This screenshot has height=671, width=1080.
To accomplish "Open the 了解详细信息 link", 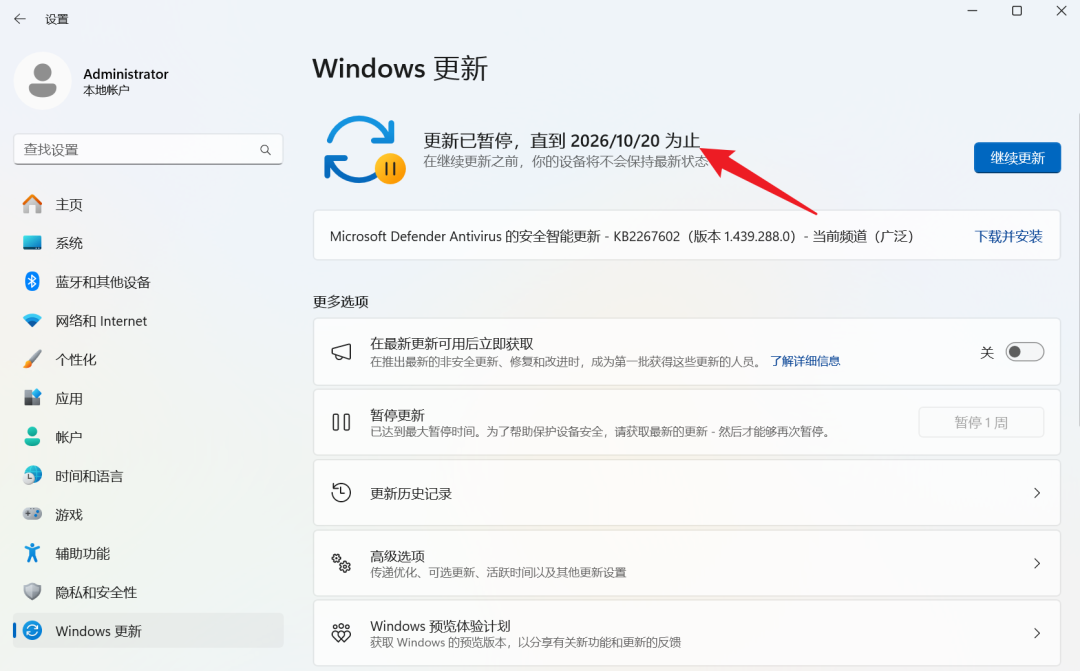I will pos(805,361).
